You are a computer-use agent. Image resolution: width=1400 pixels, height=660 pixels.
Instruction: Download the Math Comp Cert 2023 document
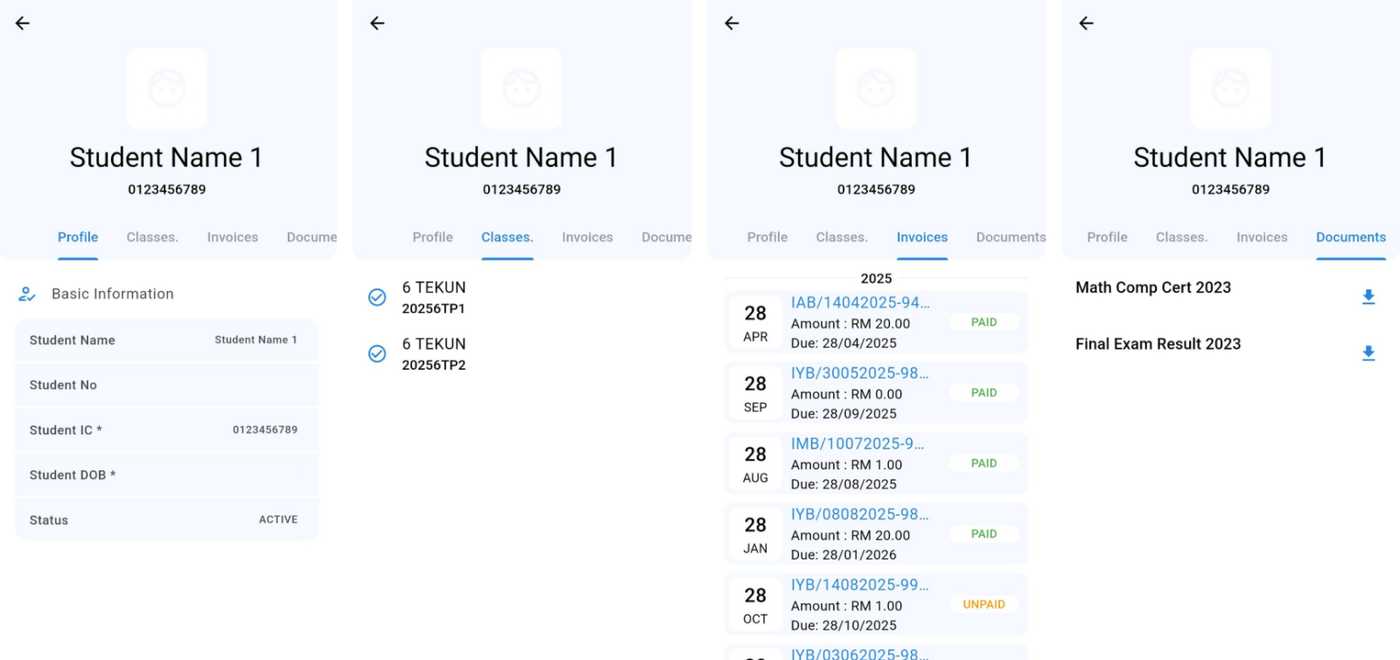point(1368,297)
